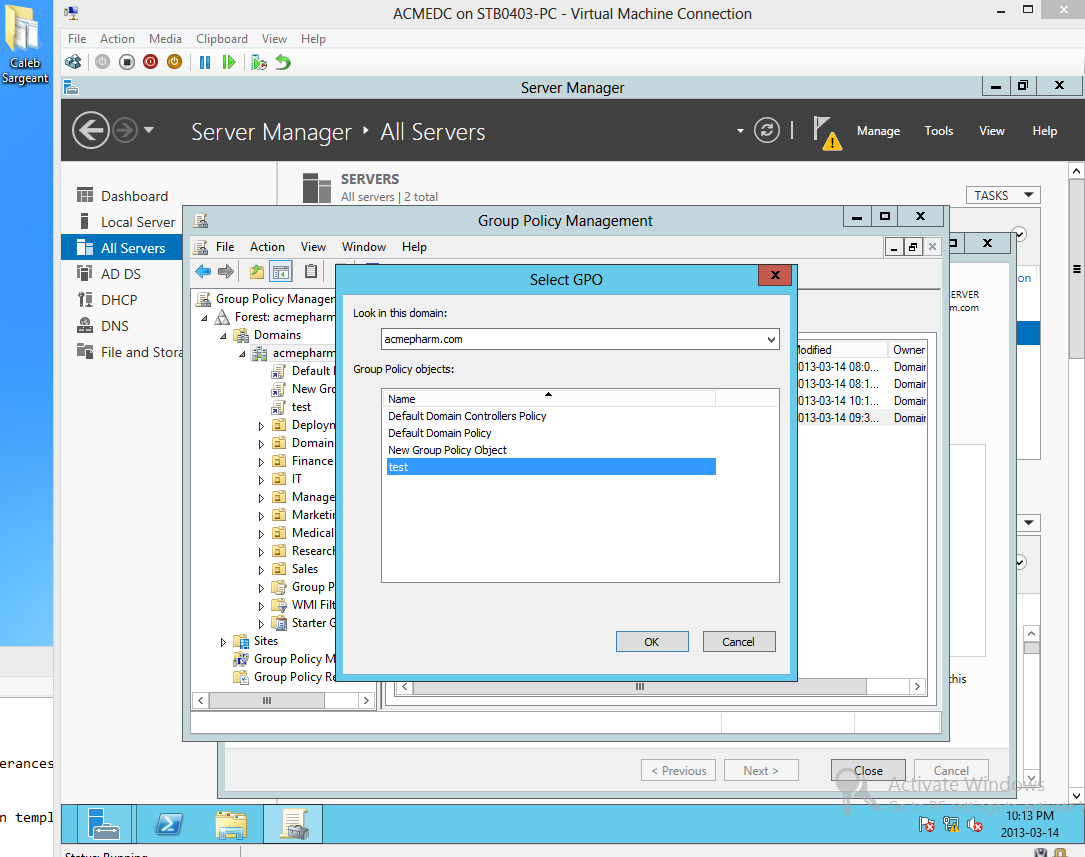1085x857 pixels.
Task: Click the volume icon in system tray
Action: click(974, 824)
